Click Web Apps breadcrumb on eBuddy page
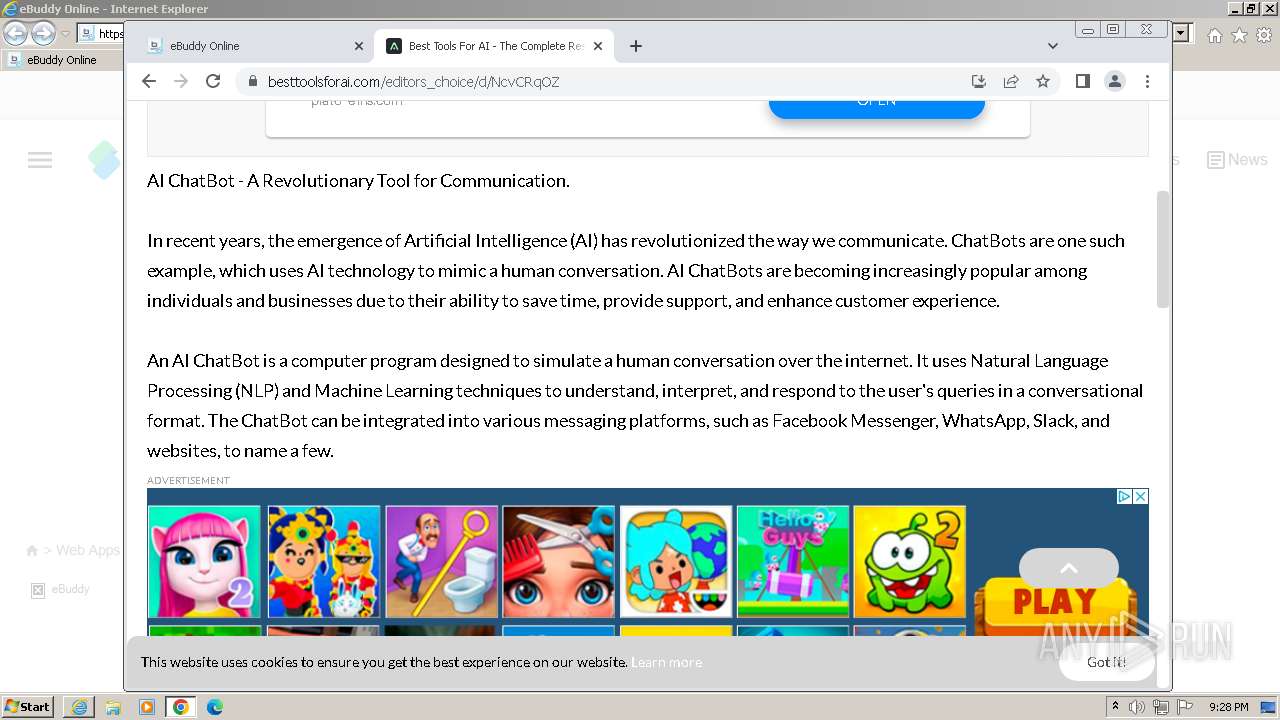1280x720 pixels. click(x=88, y=550)
